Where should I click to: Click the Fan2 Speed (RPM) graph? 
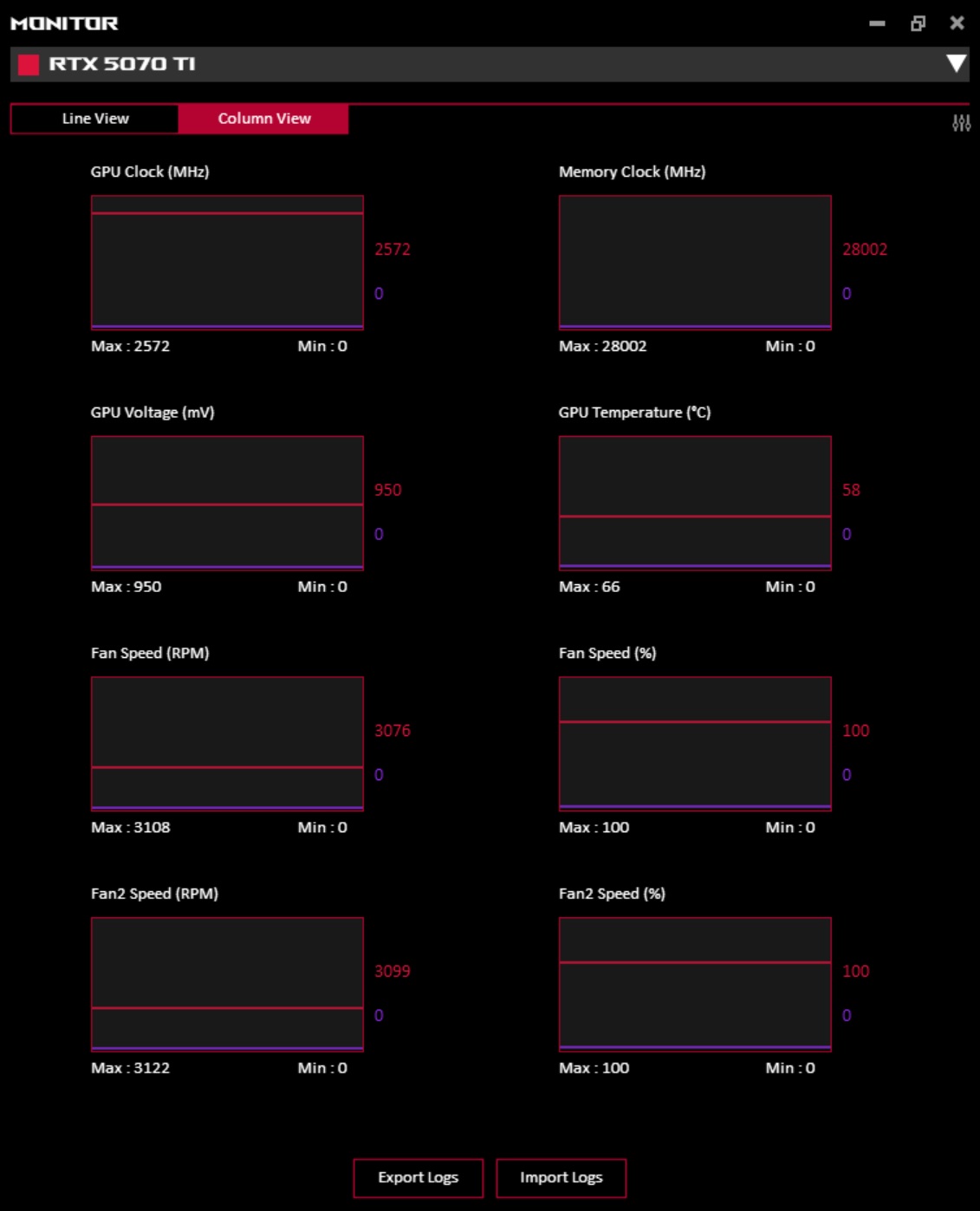click(x=227, y=985)
